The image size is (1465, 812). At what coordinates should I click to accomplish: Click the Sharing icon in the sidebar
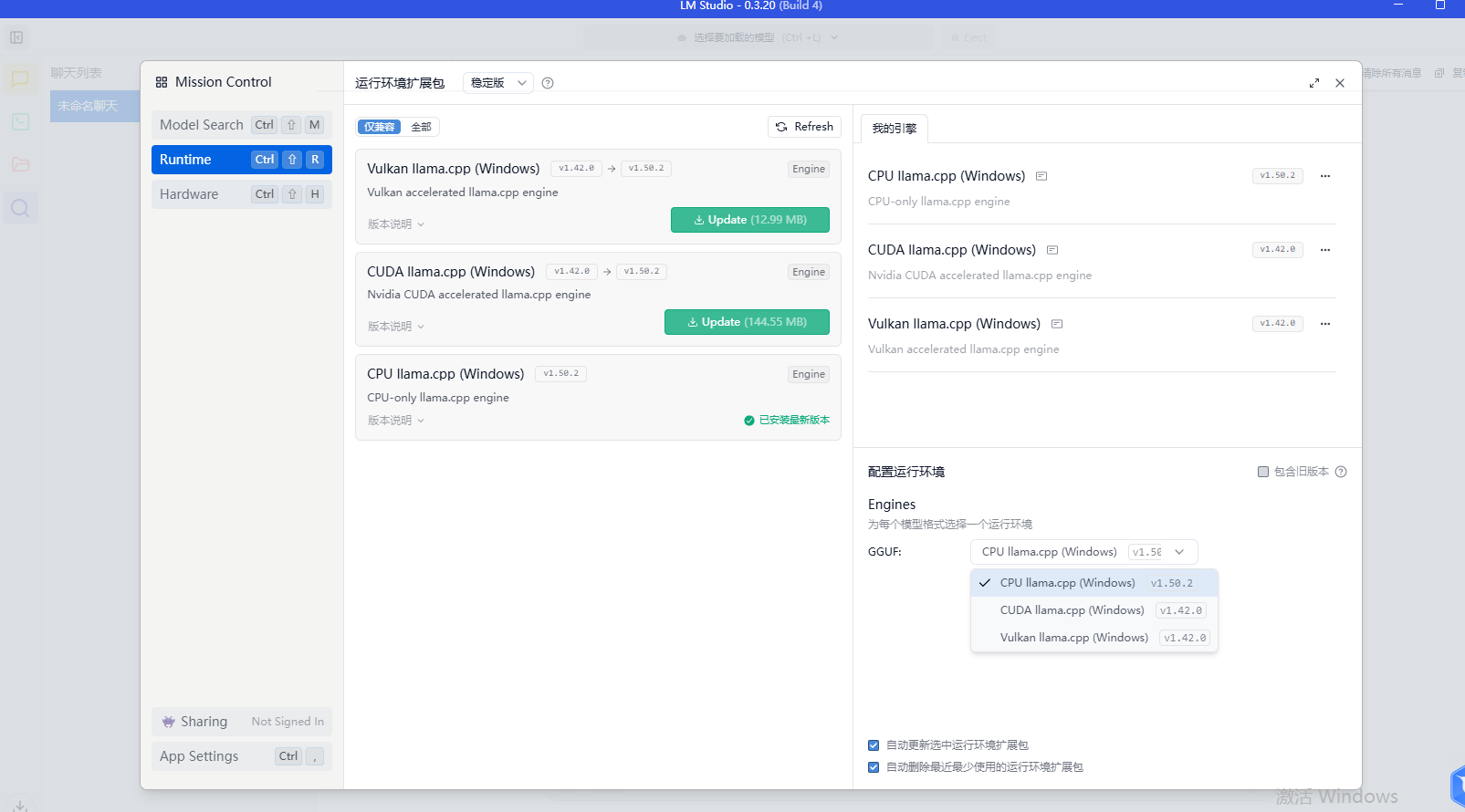tap(169, 722)
